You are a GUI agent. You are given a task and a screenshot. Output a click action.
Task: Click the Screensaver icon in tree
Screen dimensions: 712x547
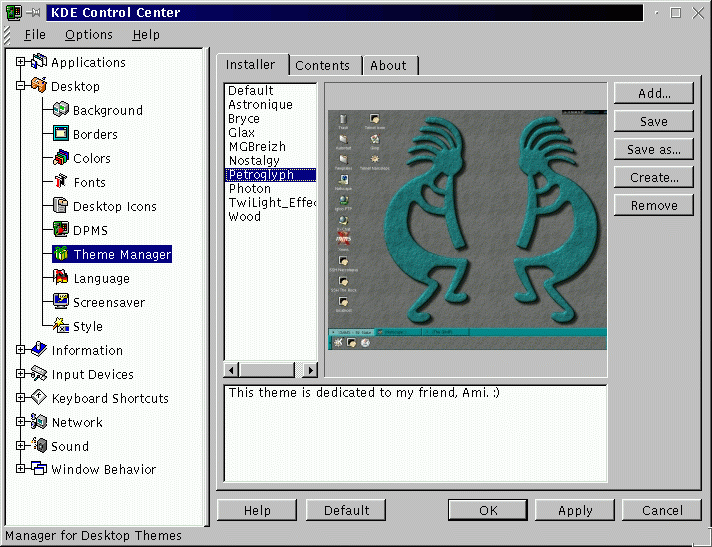(x=60, y=302)
